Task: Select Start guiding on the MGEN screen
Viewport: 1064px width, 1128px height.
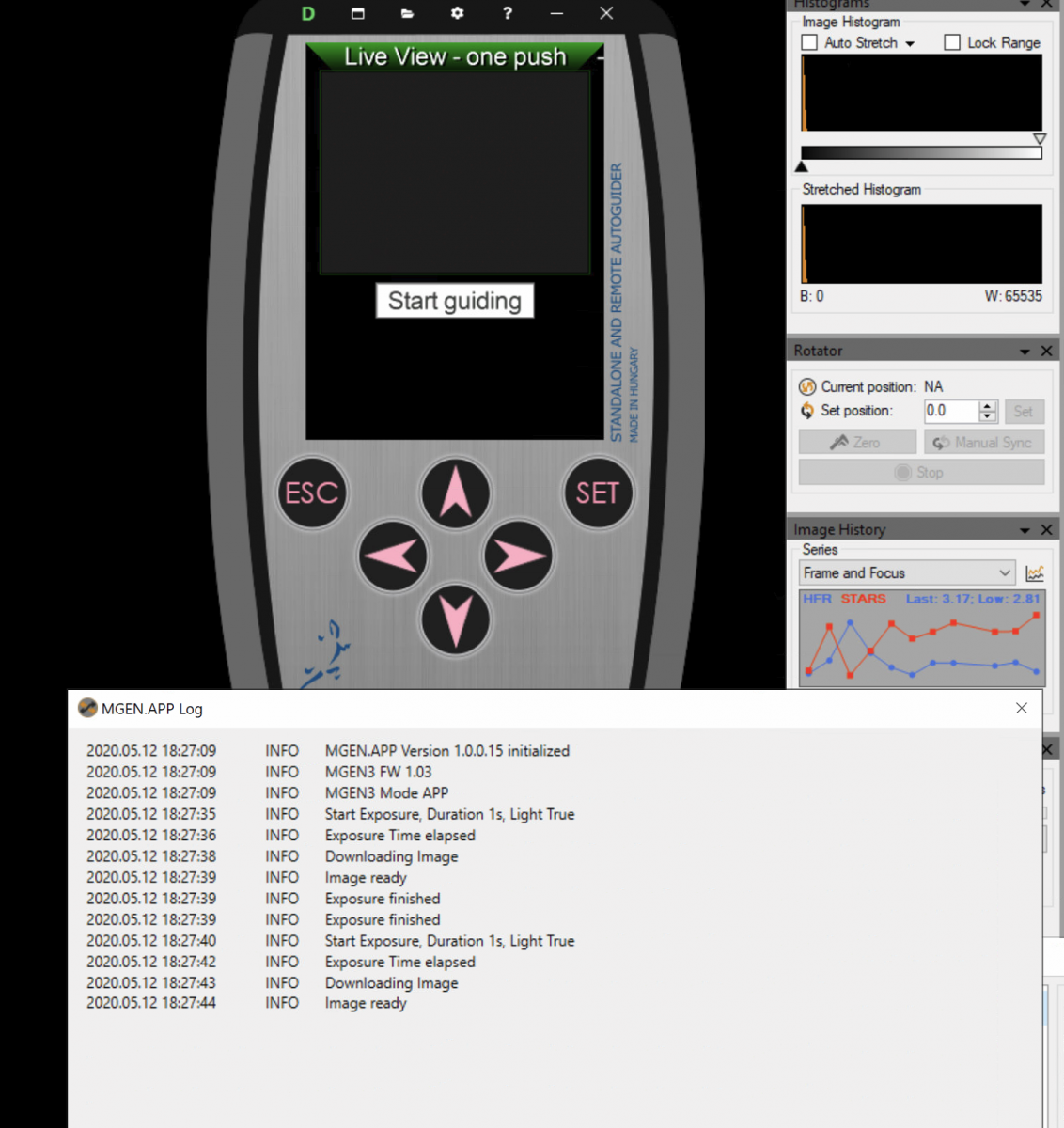Action: point(455,301)
